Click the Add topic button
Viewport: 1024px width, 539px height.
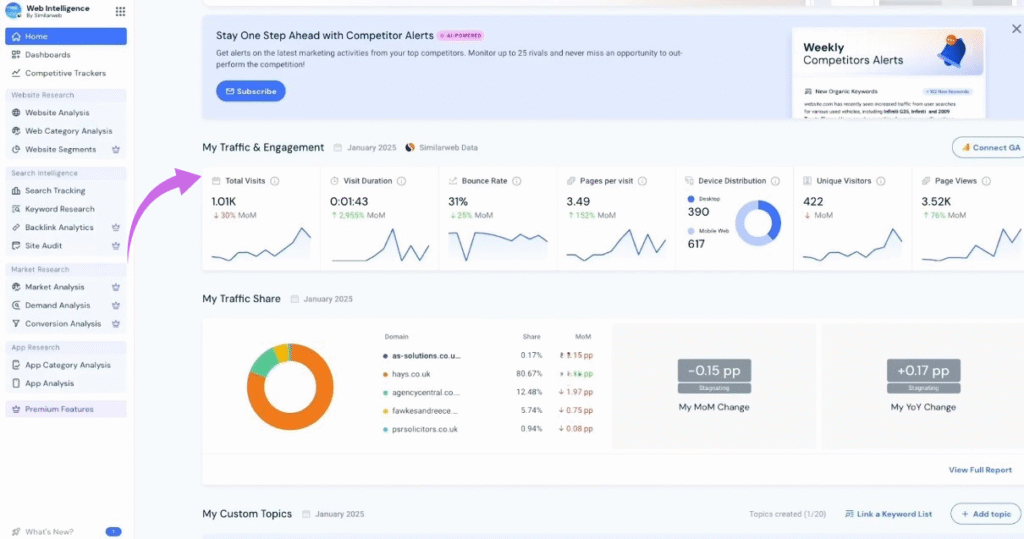click(985, 514)
